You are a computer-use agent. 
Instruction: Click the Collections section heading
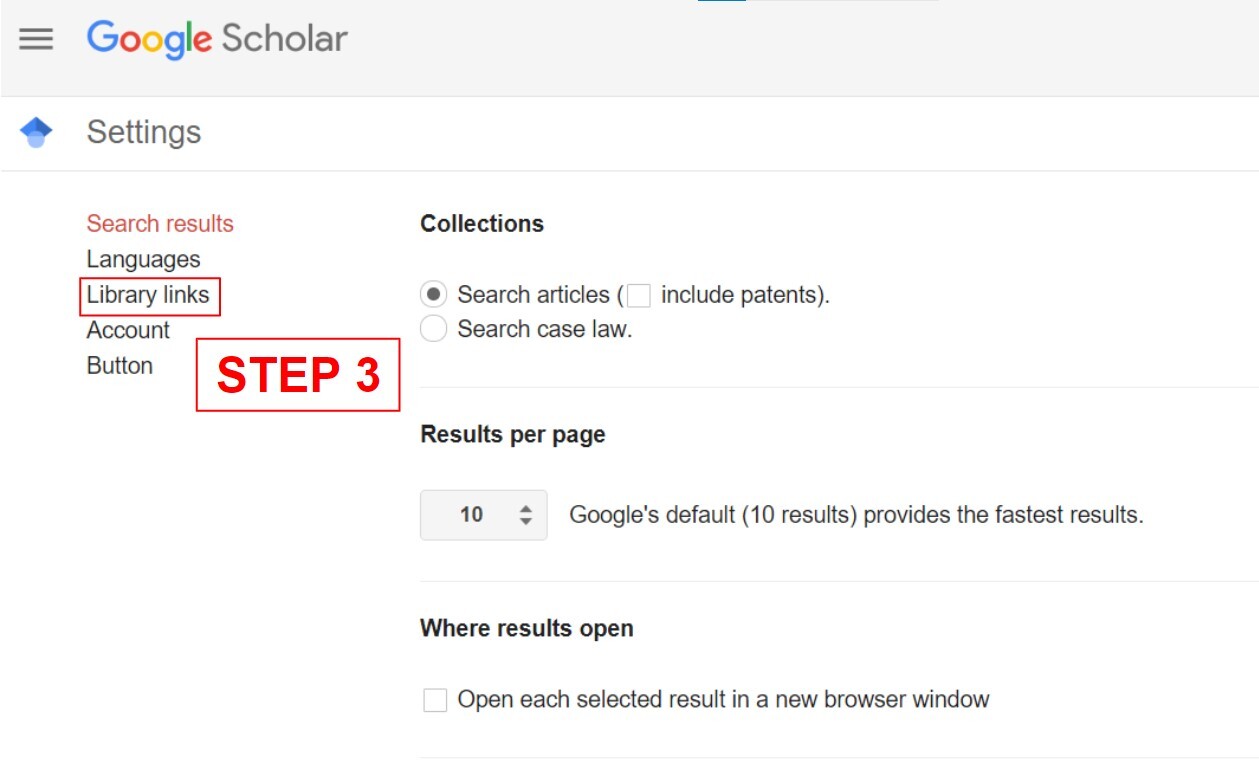(482, 224)
